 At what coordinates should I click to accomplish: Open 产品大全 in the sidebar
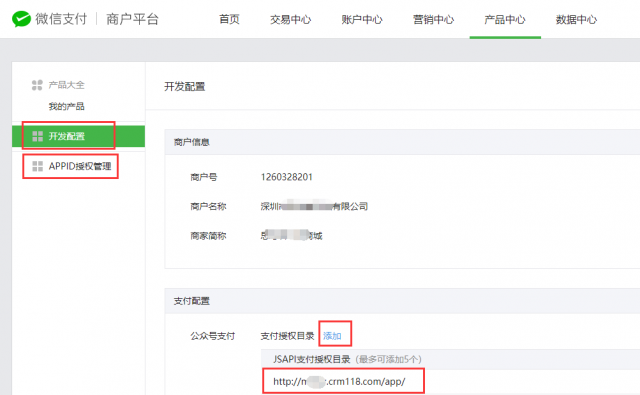(67, 85)
